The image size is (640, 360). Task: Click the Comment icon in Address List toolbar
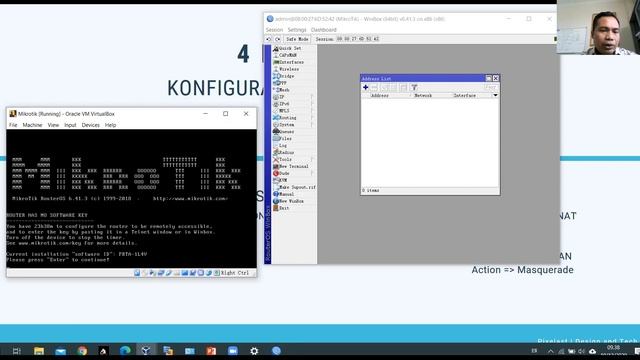point(403,87)
